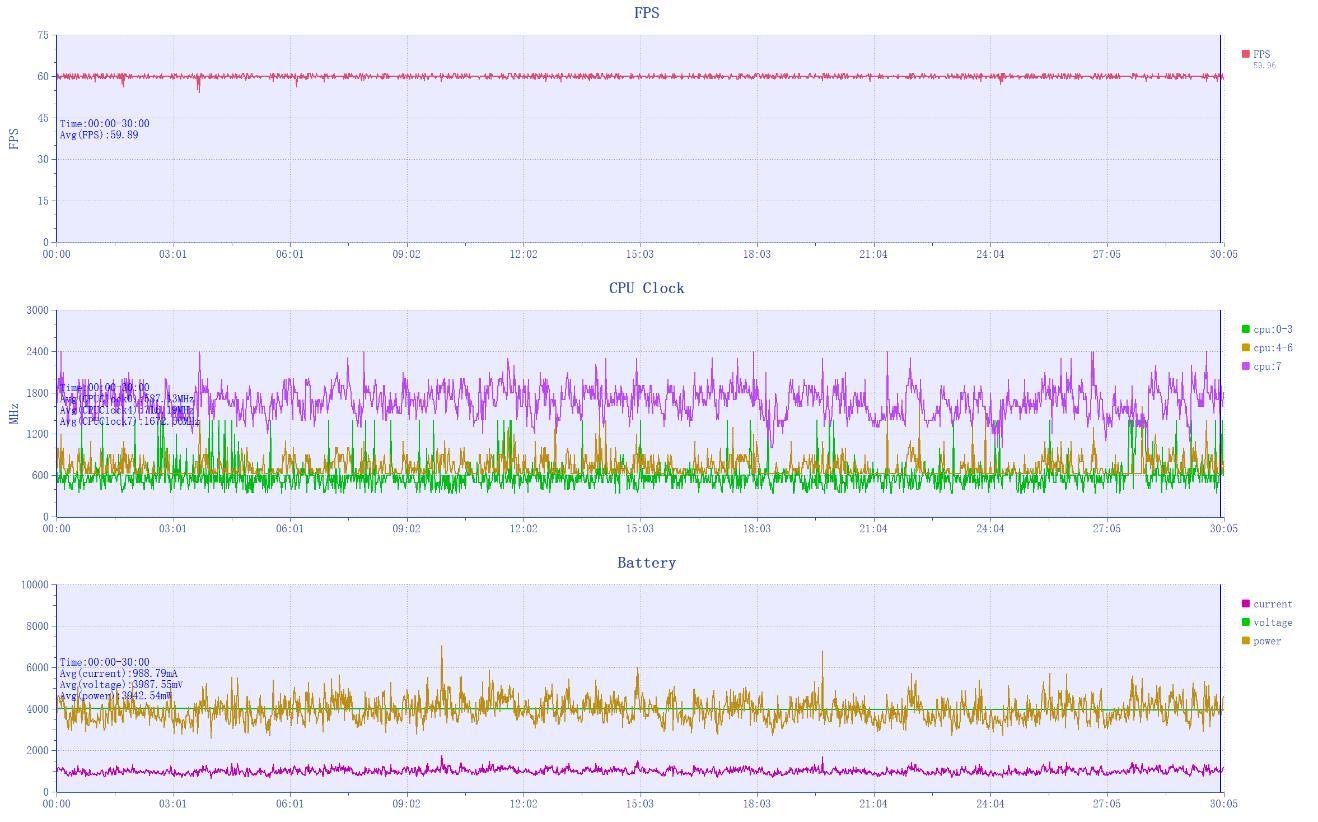Image resolution: width=1318 pixels, height=822 pixels.
Task: Toggle the current series legend entry
Action: coord(1267,604)
